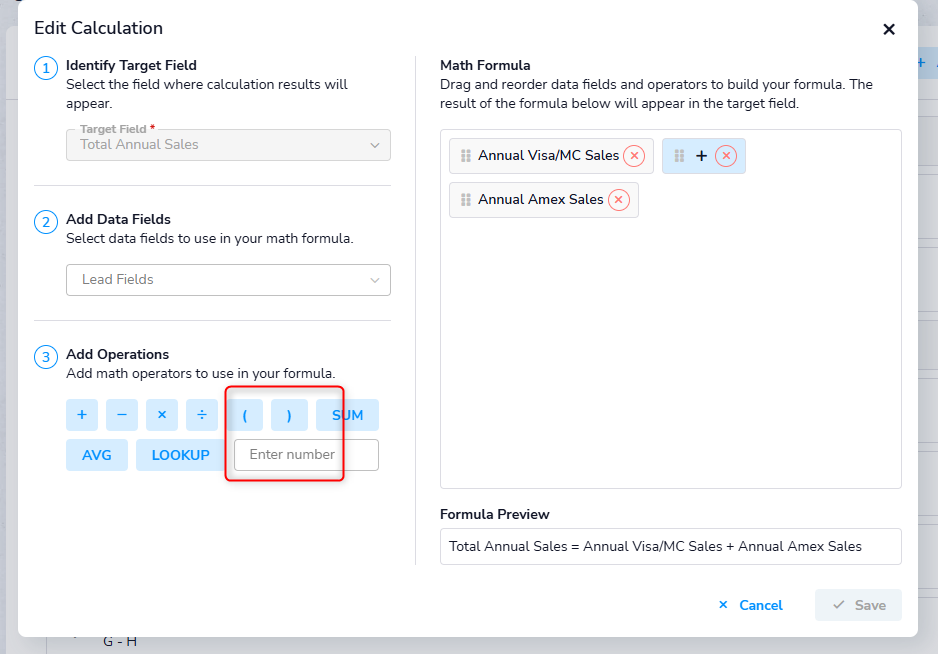Insert the multiplication operator
This screenshot has width=938, height=654.
(162, 415)
